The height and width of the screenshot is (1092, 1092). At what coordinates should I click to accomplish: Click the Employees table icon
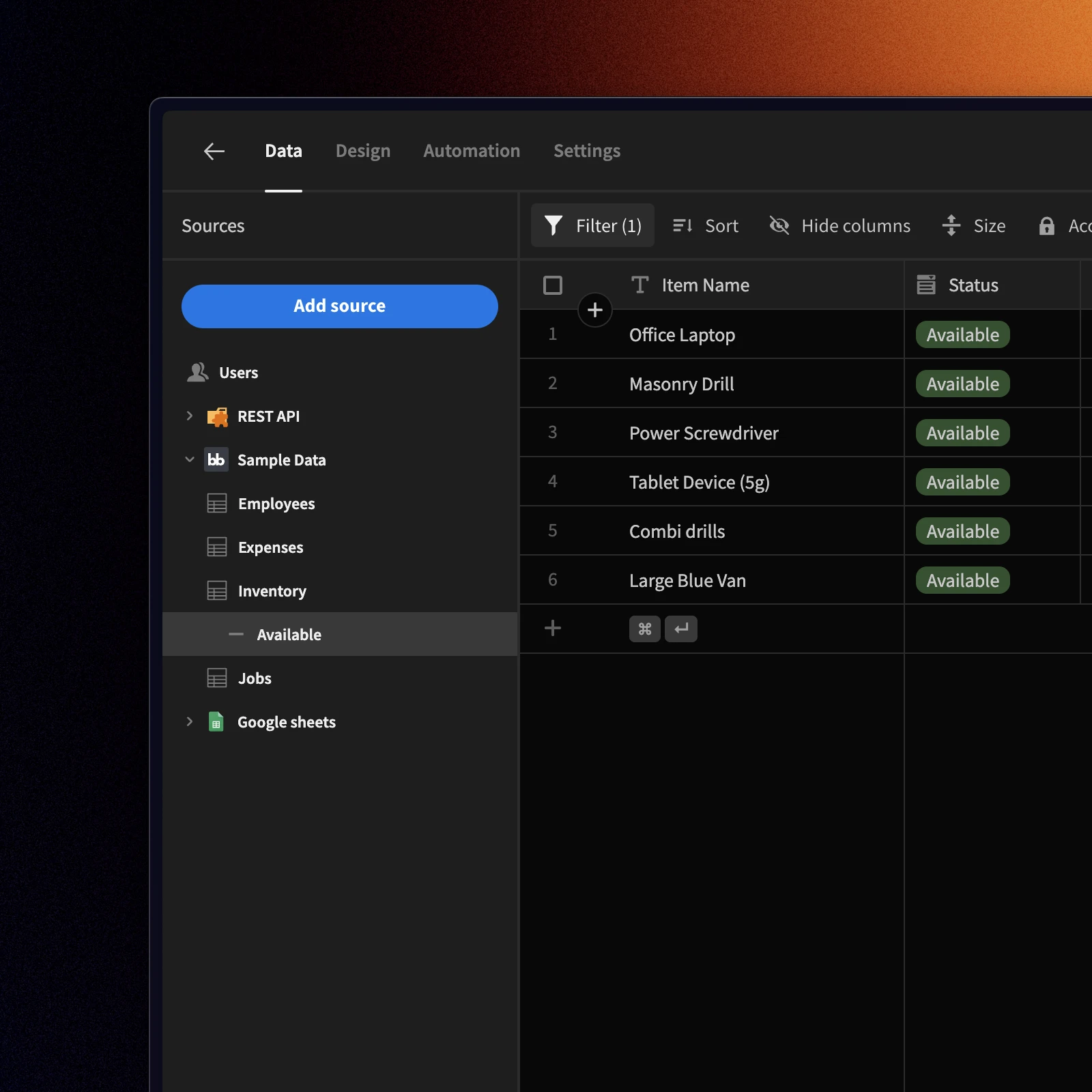tap(217, 504)
